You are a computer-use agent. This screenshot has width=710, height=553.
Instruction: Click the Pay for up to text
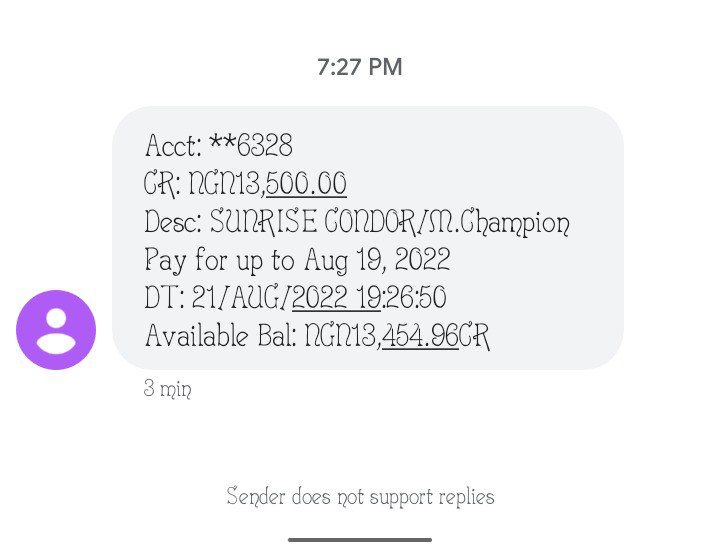coord(219,261)
